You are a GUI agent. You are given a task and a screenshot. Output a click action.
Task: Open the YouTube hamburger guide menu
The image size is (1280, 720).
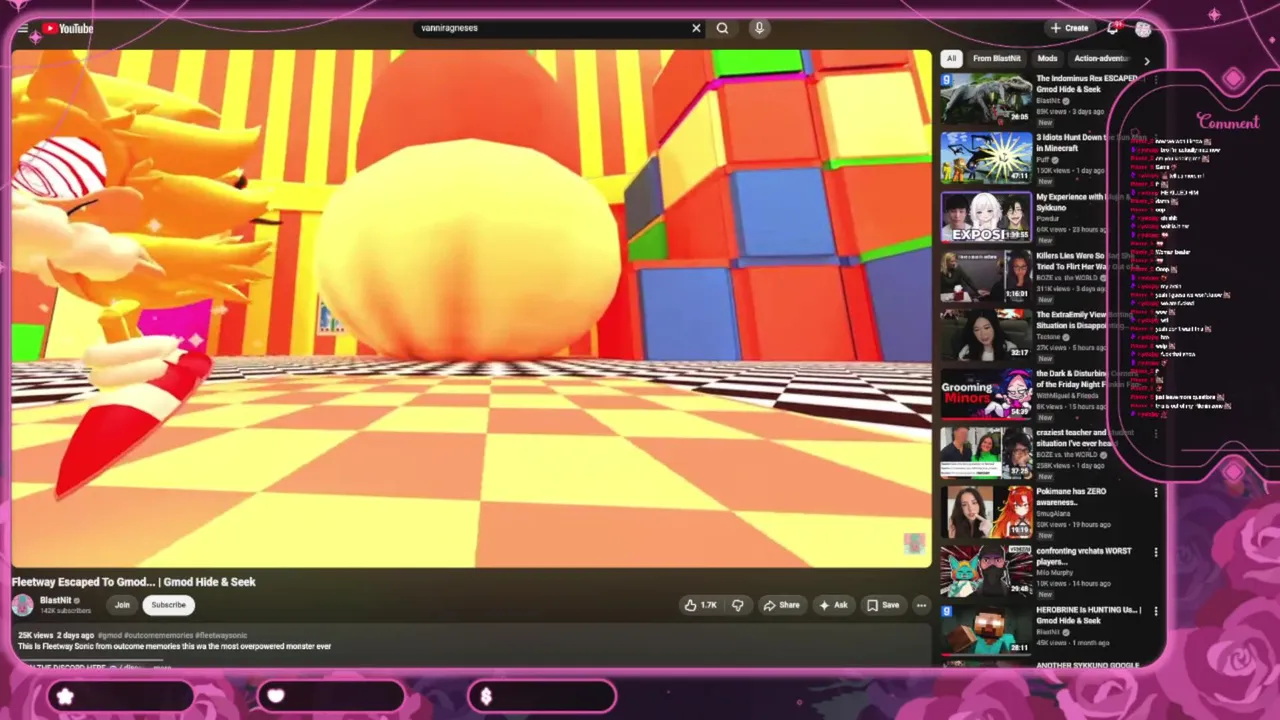click(x=23, y=28)
